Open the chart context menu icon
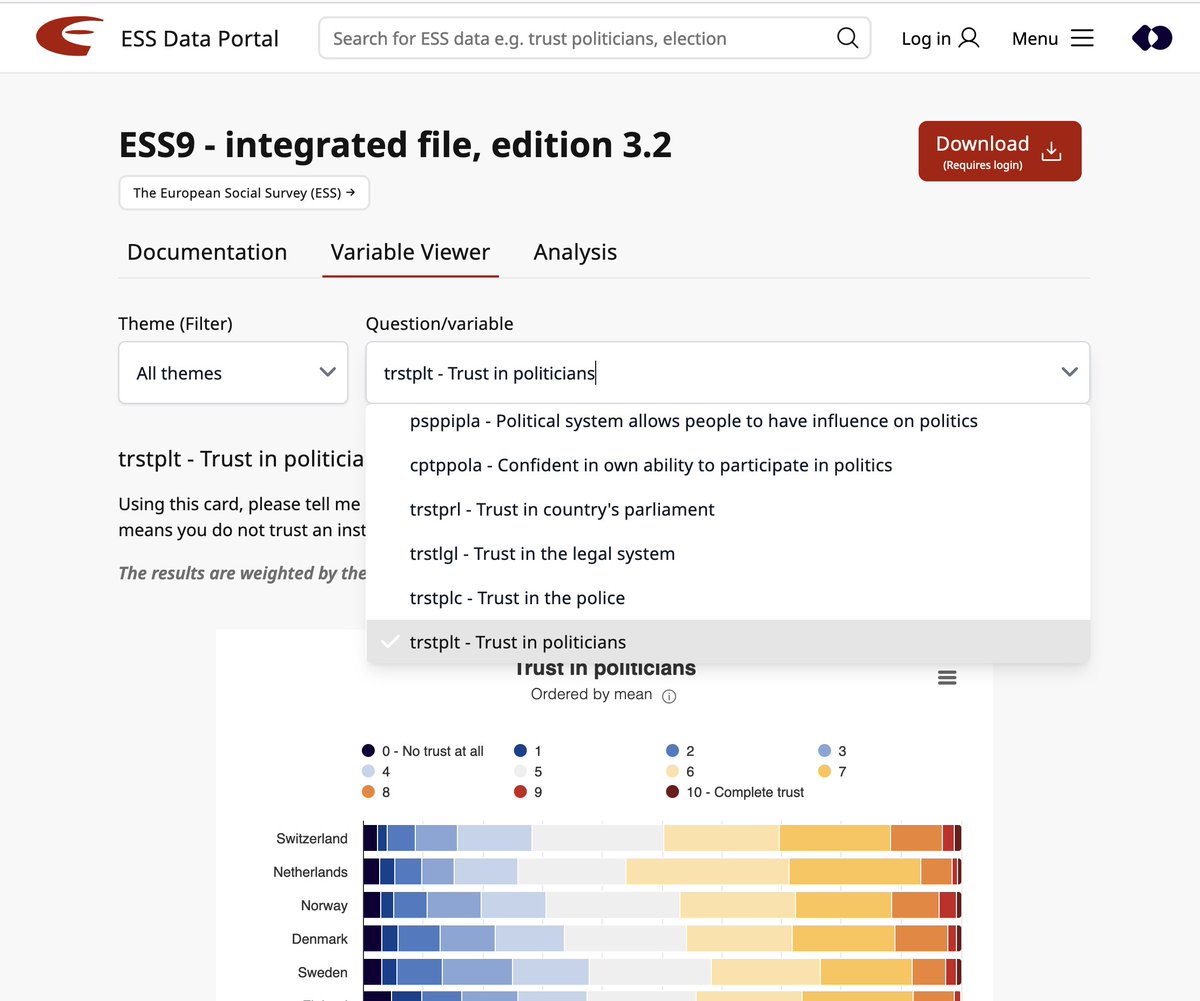1200x1001 pixels. pyautogui.click(x=947, y=678)
